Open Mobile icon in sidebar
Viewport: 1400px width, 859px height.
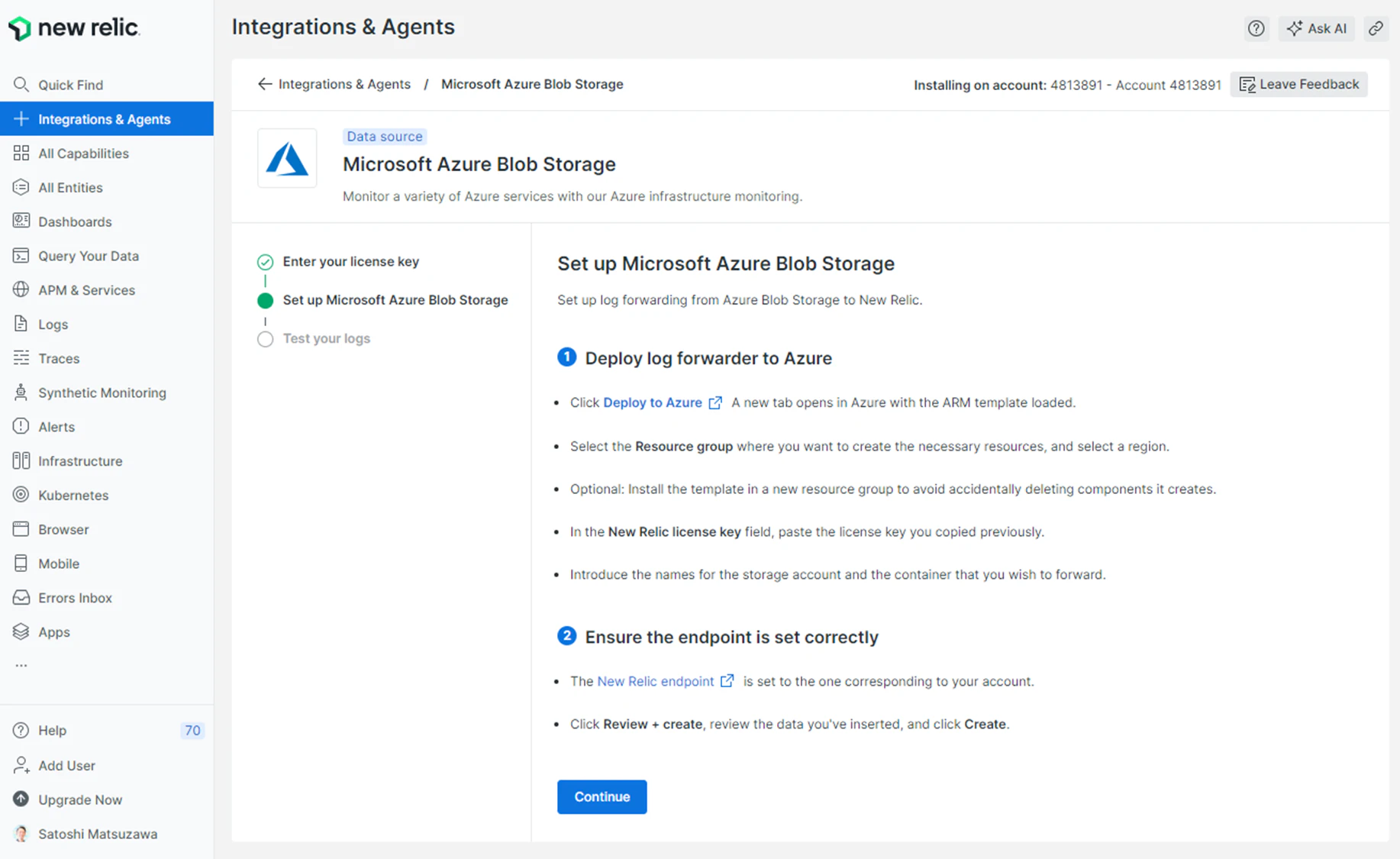[x=21, y=564]
